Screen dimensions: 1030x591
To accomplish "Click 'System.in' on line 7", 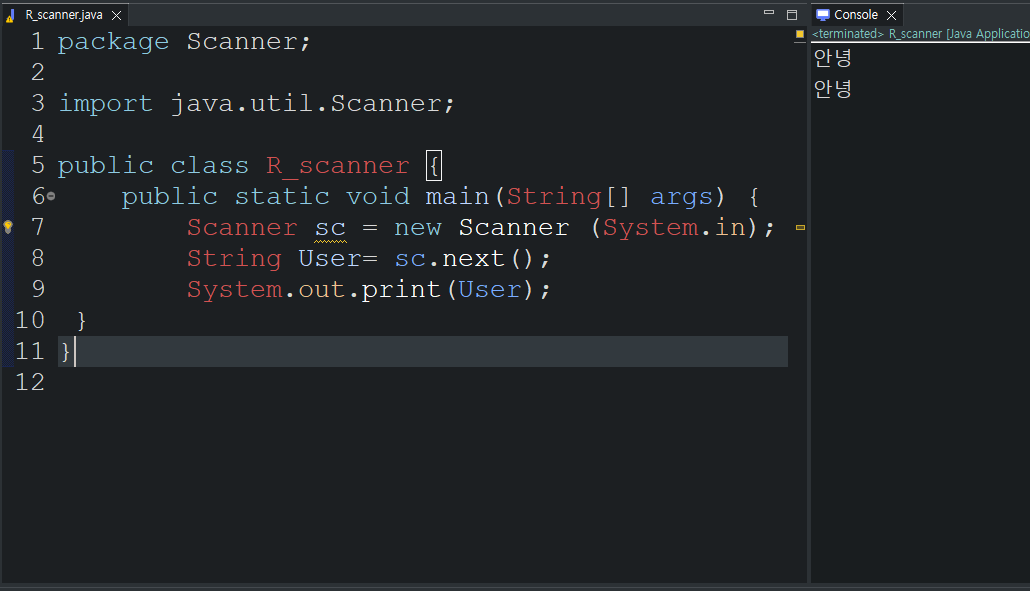I will click(675, 227).
